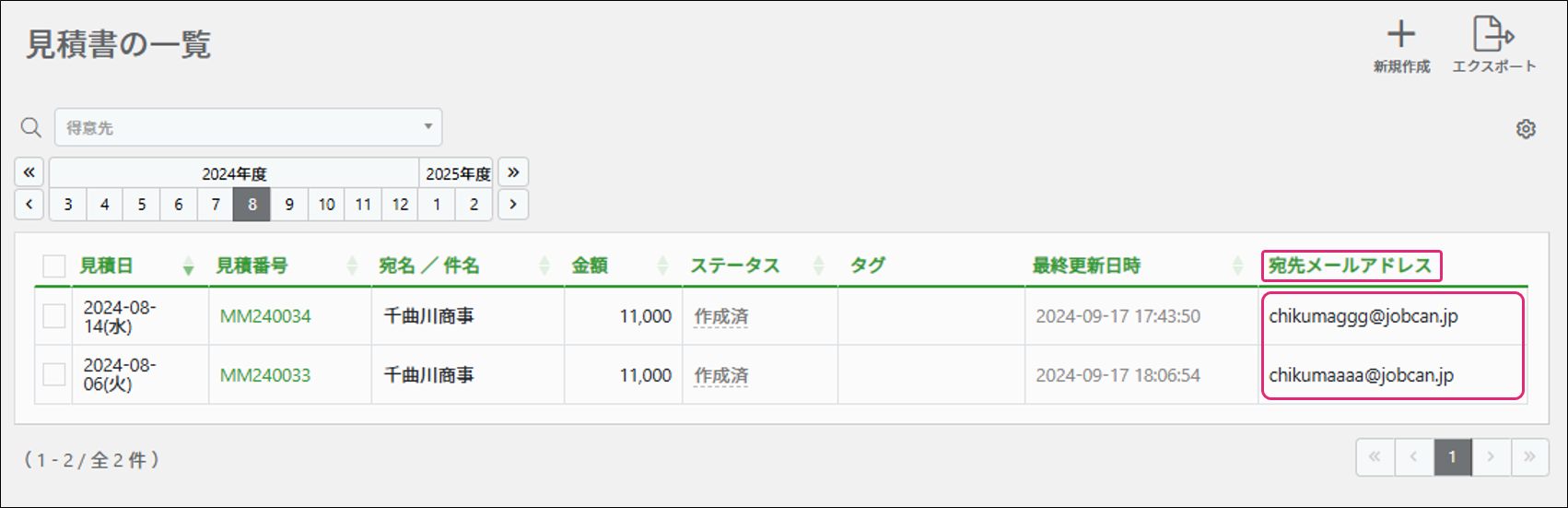Click page 1 pagination button
Screen dimensions: 1568x508
[1452, 456]
